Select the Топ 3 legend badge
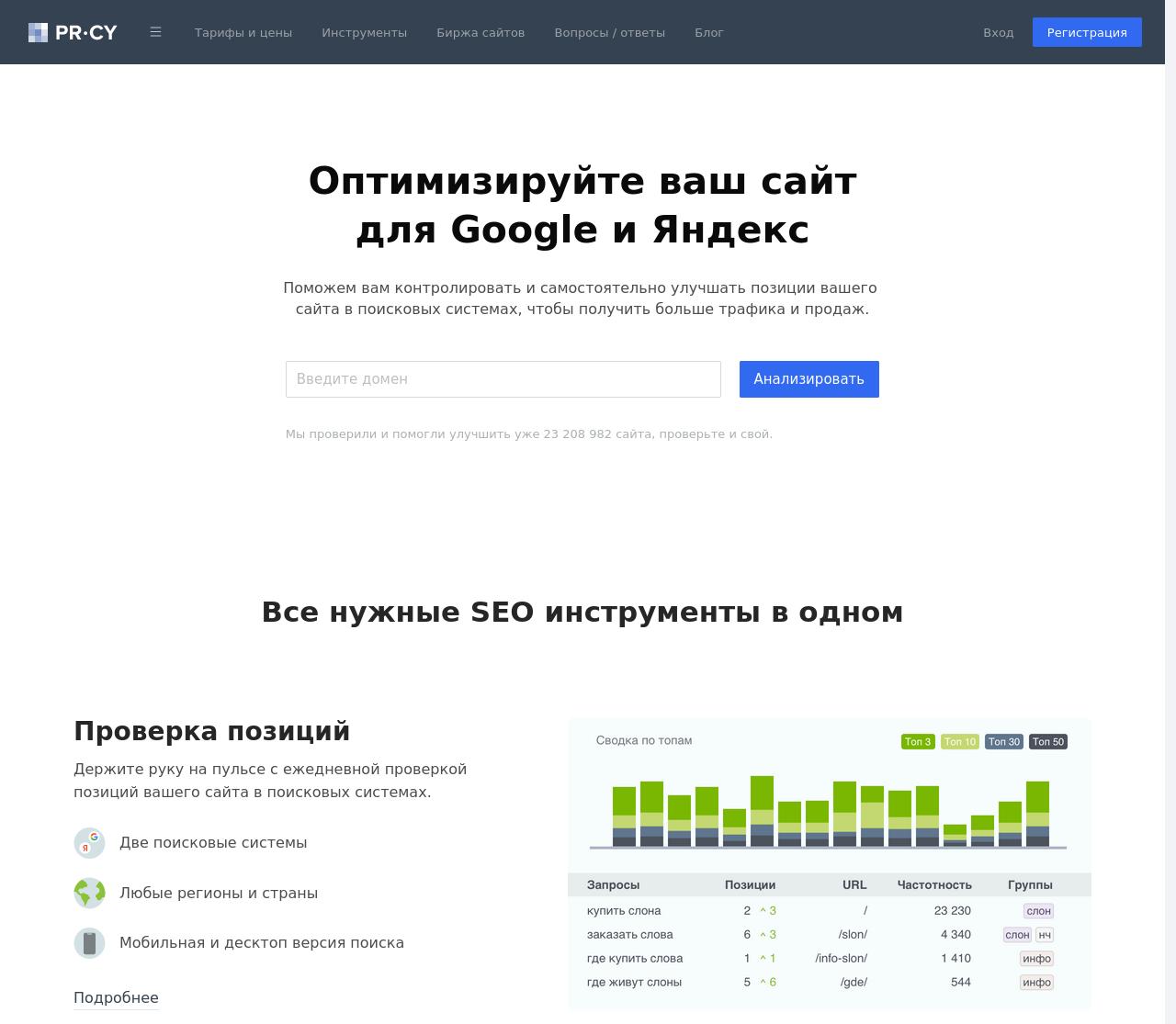This screenshot has width=1176, height=1024. click(x=918, y=742)
